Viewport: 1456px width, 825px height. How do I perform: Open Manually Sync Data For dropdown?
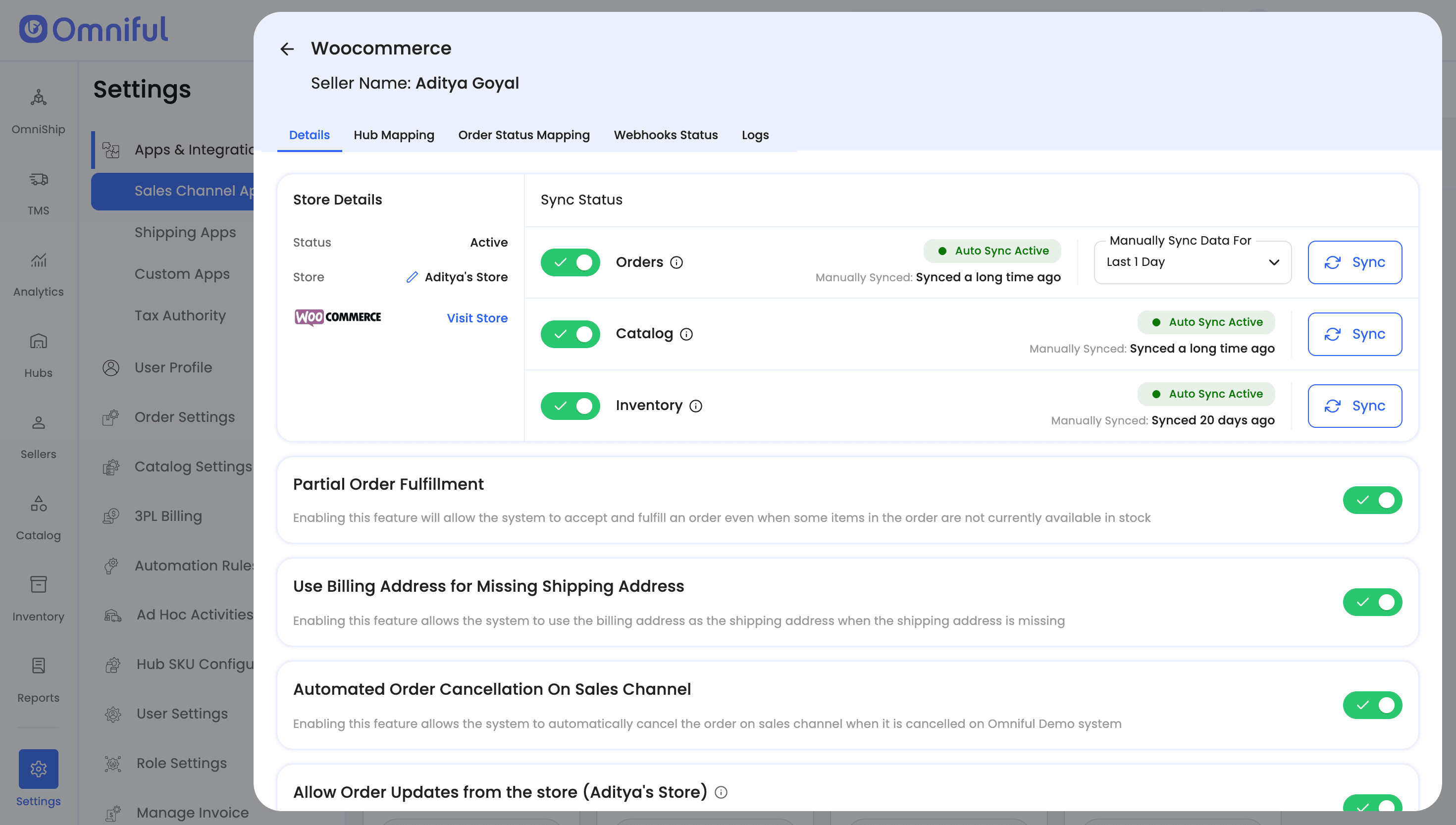pos(1192,262)
